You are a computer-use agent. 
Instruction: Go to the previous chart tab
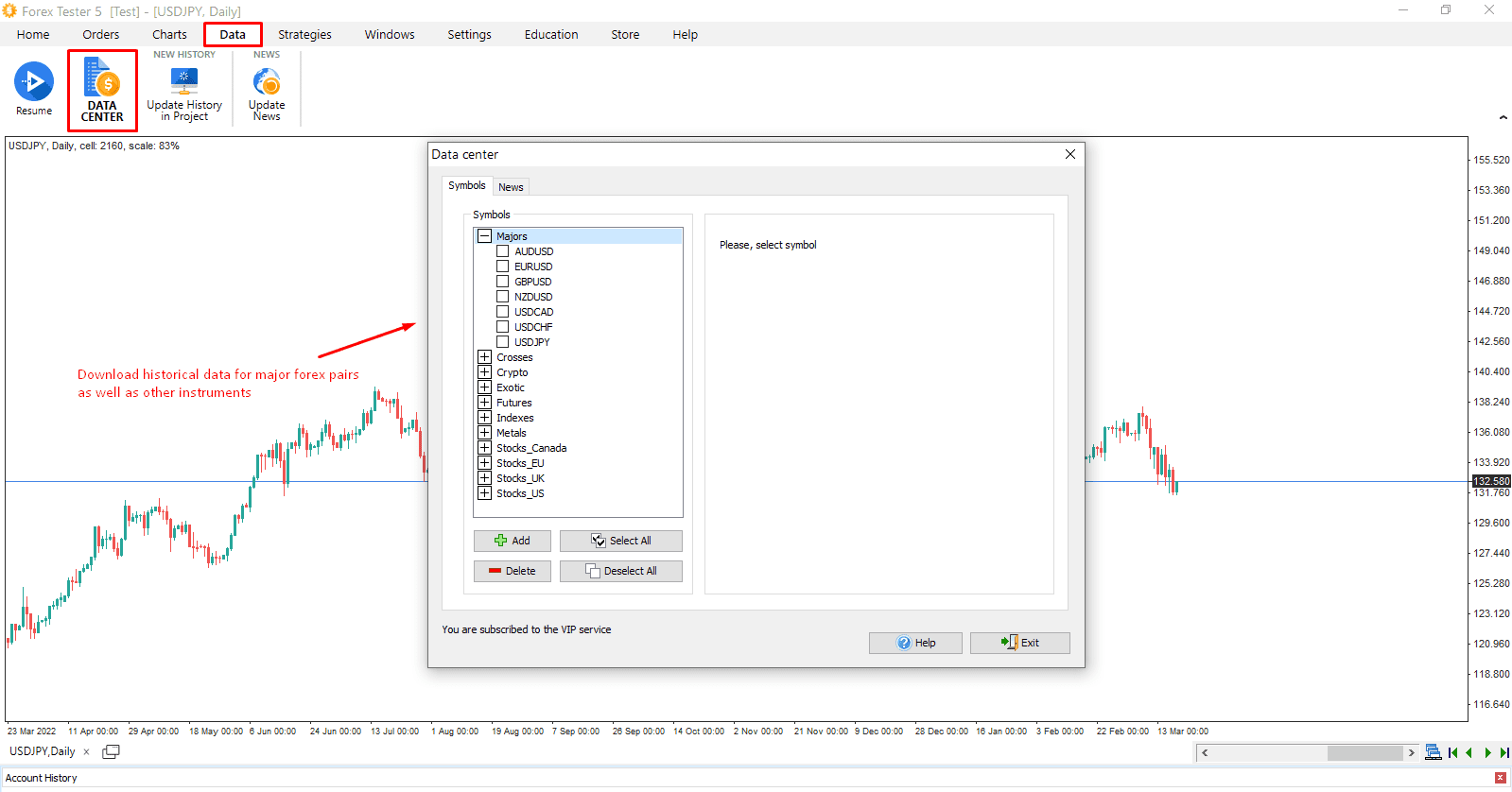click(1469, 752)
